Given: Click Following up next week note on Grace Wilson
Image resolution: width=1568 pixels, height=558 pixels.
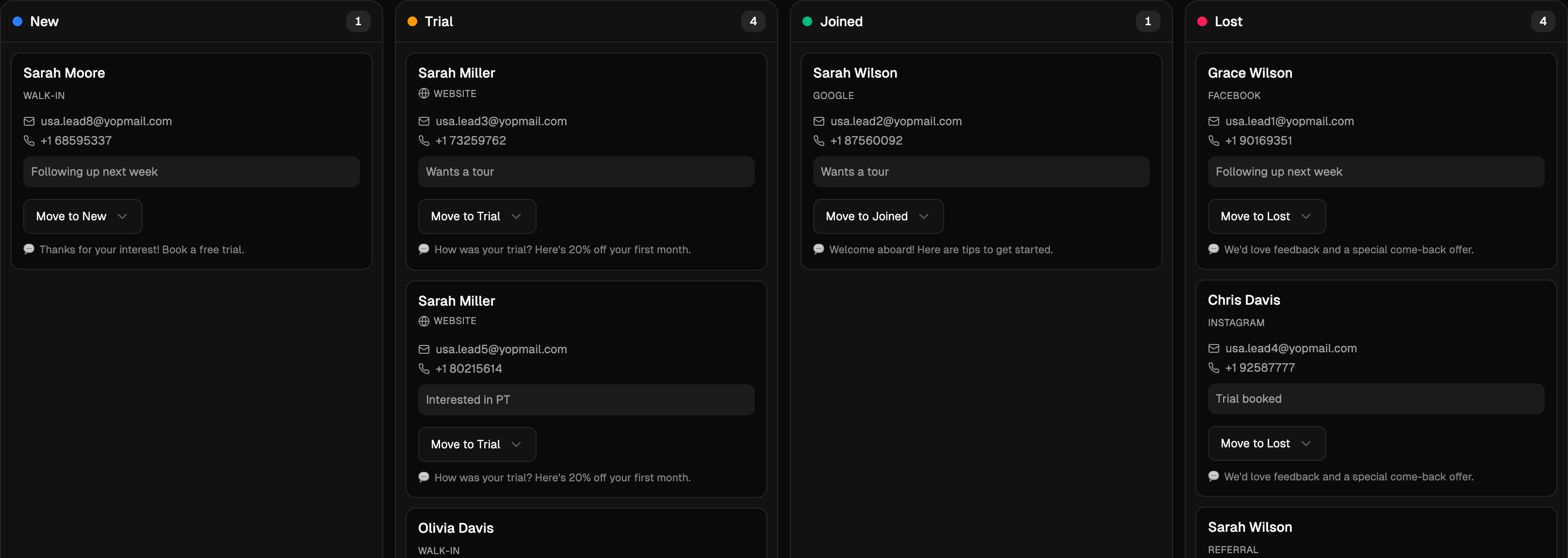Looking at the screenshot, I should click(x=1376, y=172).
